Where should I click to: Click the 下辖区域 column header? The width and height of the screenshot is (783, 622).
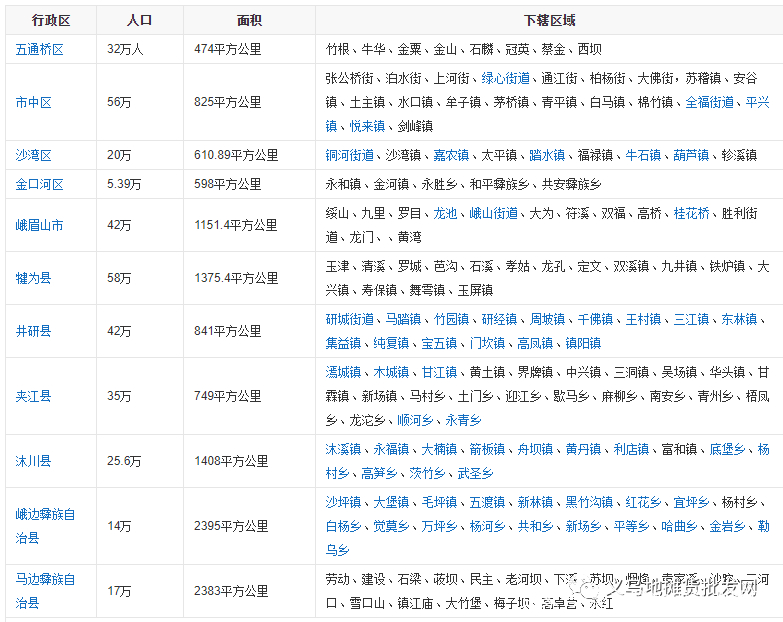tap(549, 20)
